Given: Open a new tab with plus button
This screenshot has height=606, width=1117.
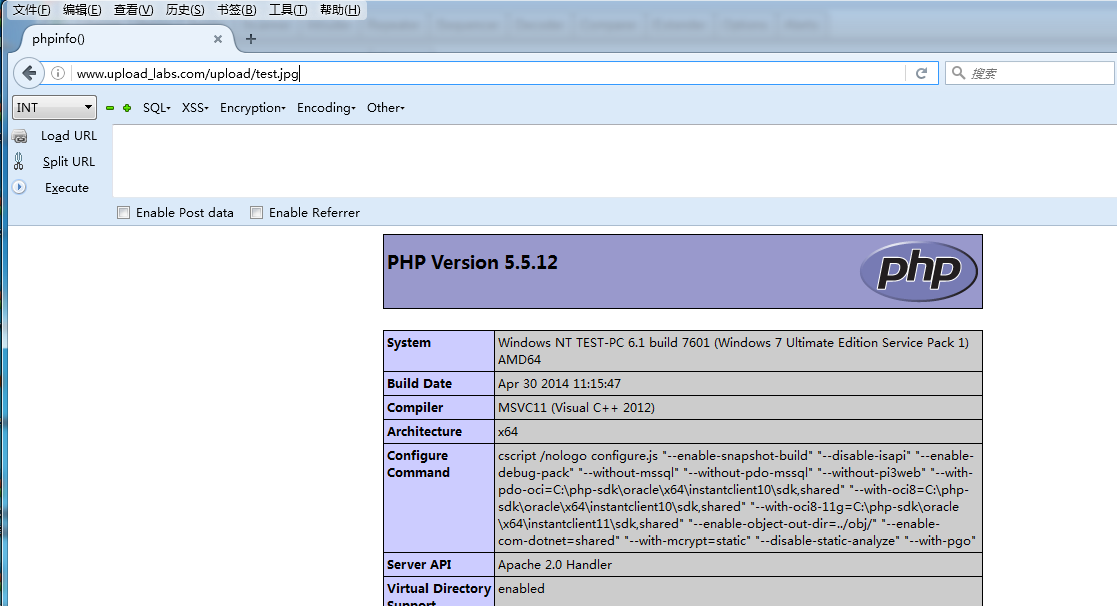Looking at the screenshot, I should click(x=251, y=39).
